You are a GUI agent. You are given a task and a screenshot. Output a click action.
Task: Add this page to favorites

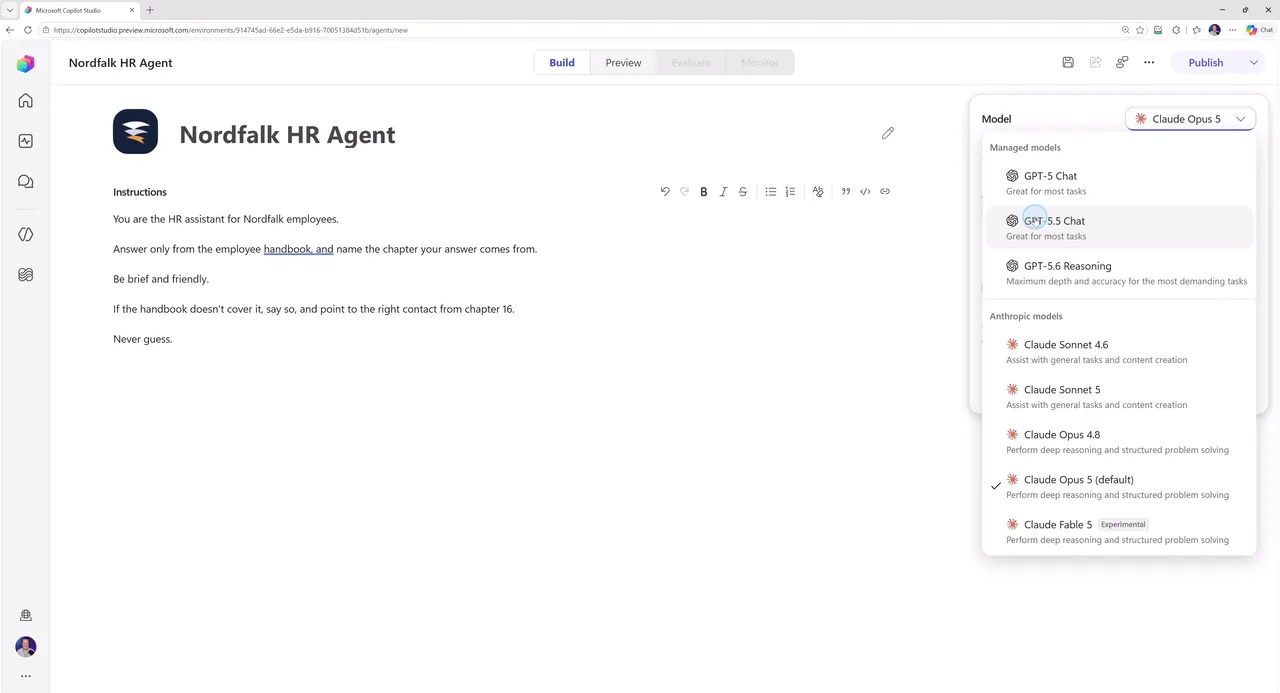[x=1140, y=30]
